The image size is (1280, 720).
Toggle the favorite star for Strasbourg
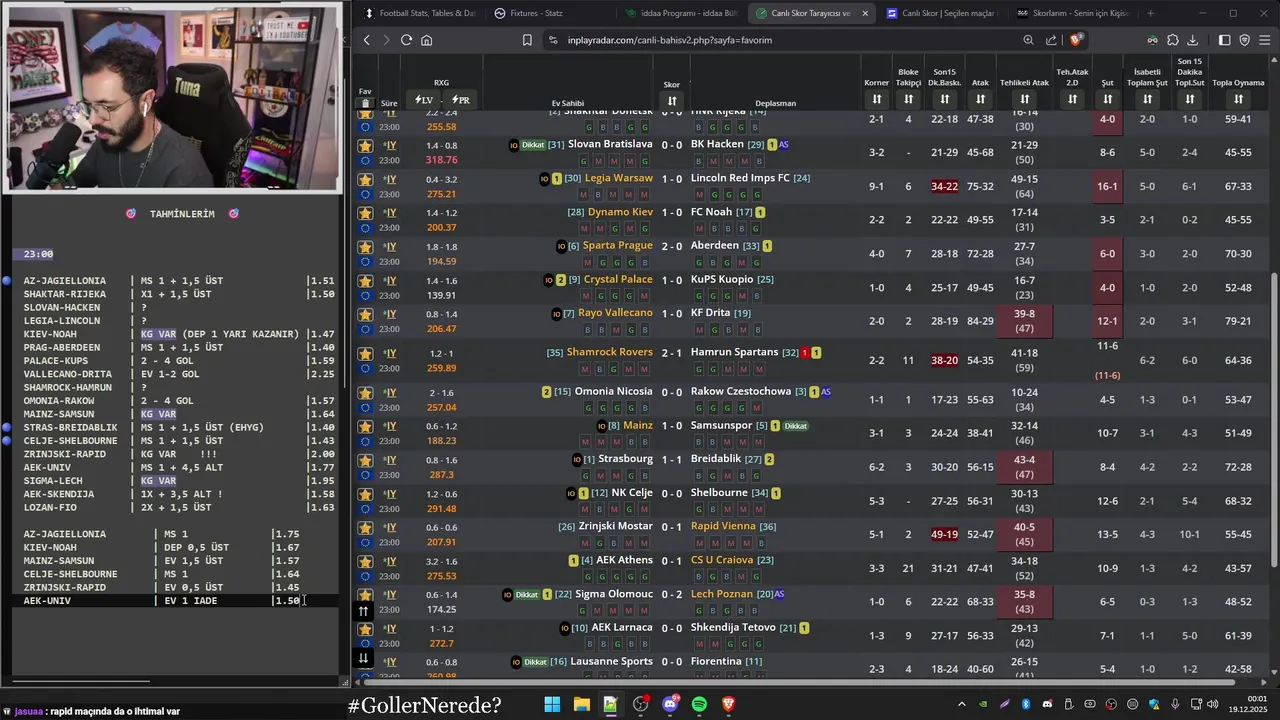365,461
